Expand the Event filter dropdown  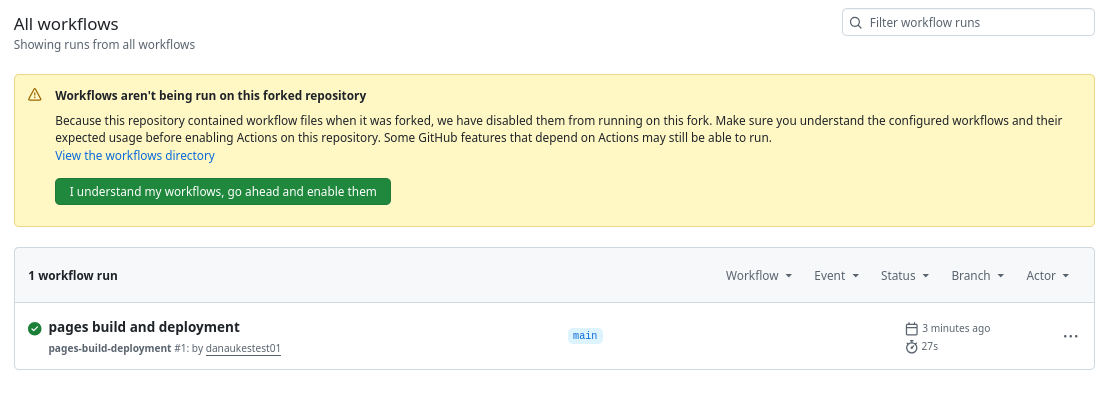pyautogui.click(x=837, y=275)
